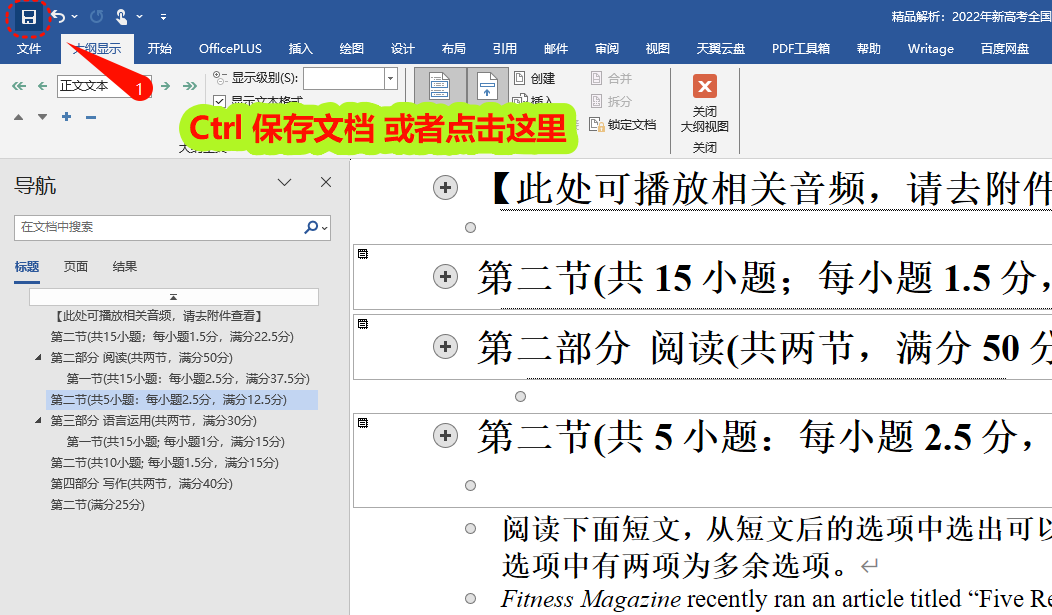Toggle the 显示文本格式 checkbox
The width and height of the screenshot is (1052, 615).
coord(219,101)
